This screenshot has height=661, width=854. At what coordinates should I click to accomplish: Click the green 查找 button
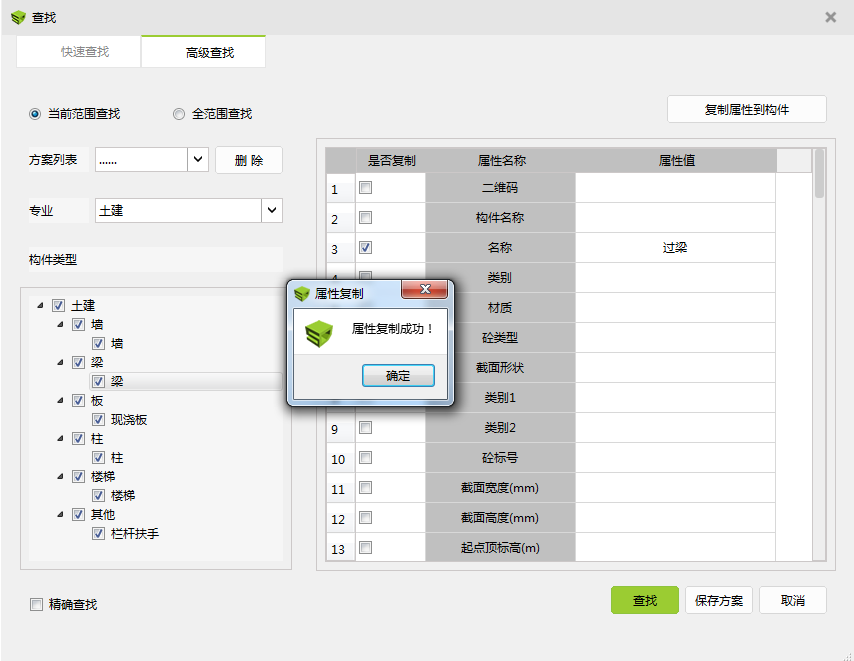tap(645, 600)
